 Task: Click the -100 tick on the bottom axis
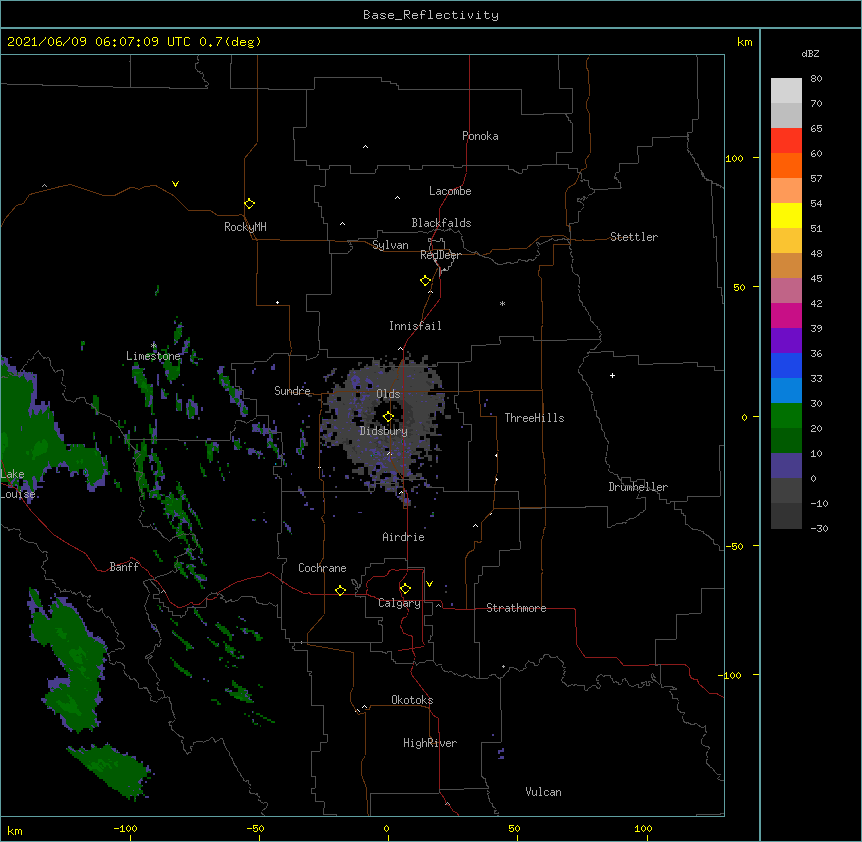(x=126, y=828)
